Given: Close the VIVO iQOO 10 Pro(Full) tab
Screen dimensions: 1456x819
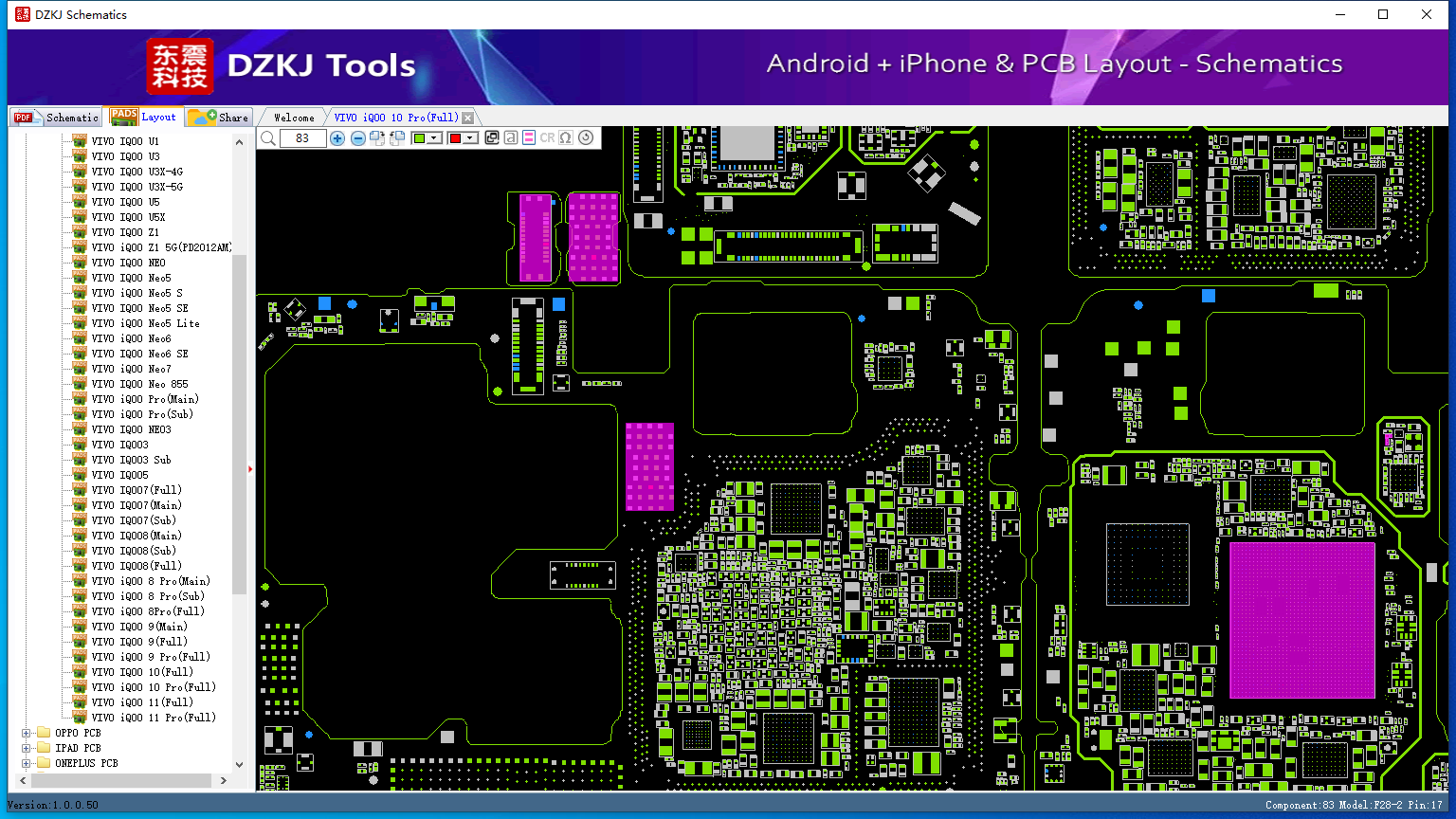Looking at the screenshot, I should pos(467,118).
